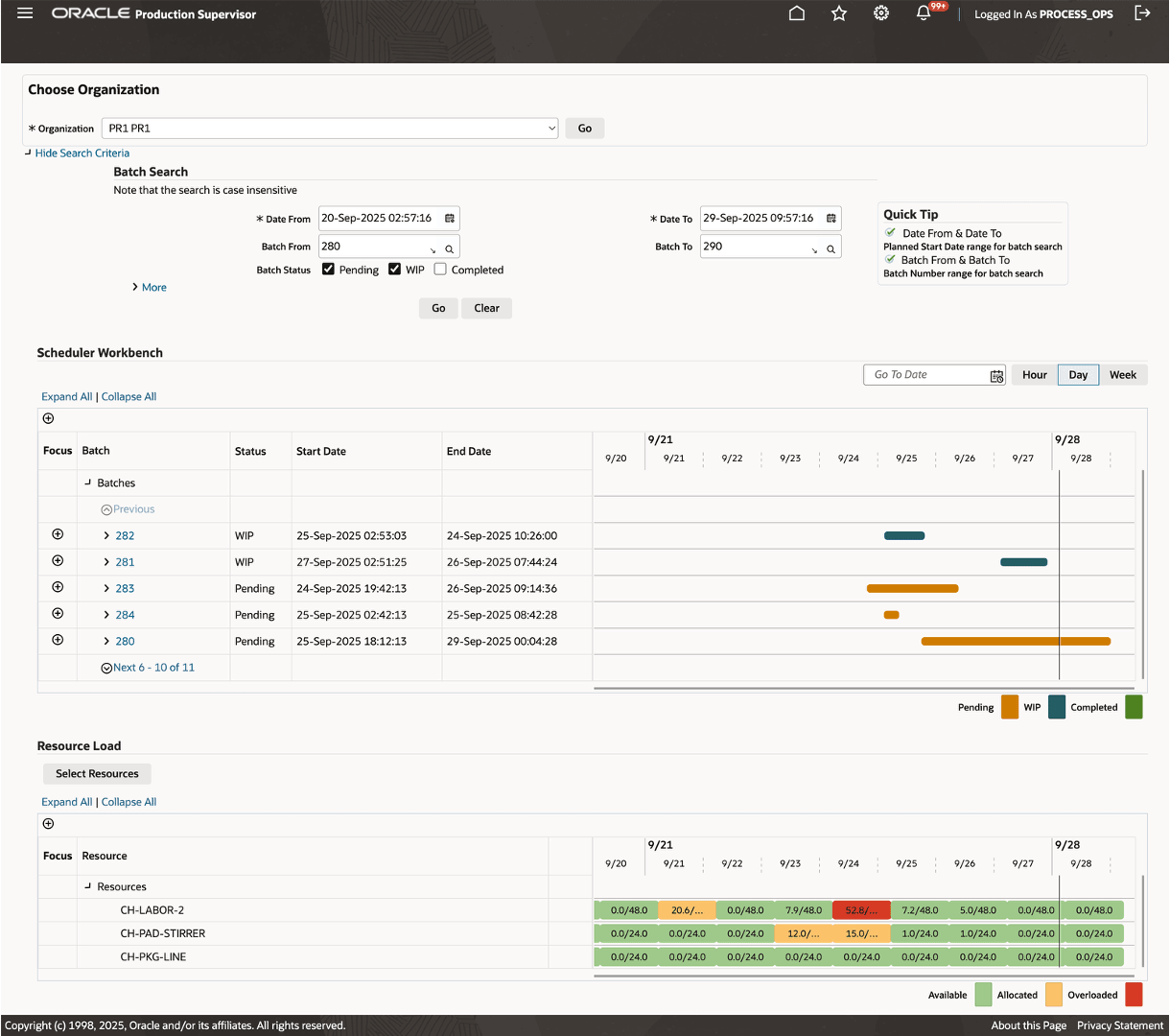Sign out using the logout icon
Viewport: 1170px width, 1036px height.
(1142, 13)
